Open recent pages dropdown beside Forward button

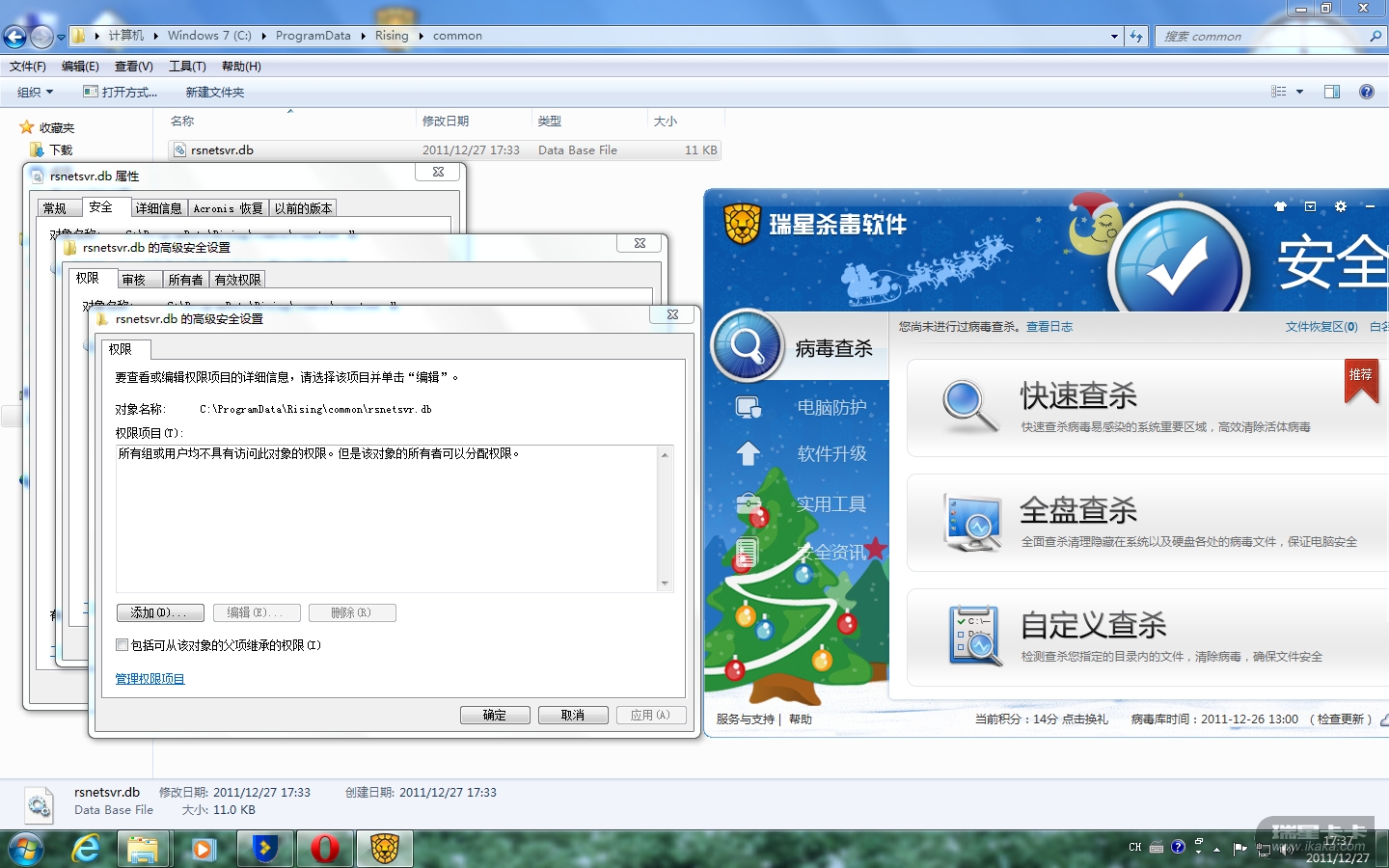tap(61, 38)
